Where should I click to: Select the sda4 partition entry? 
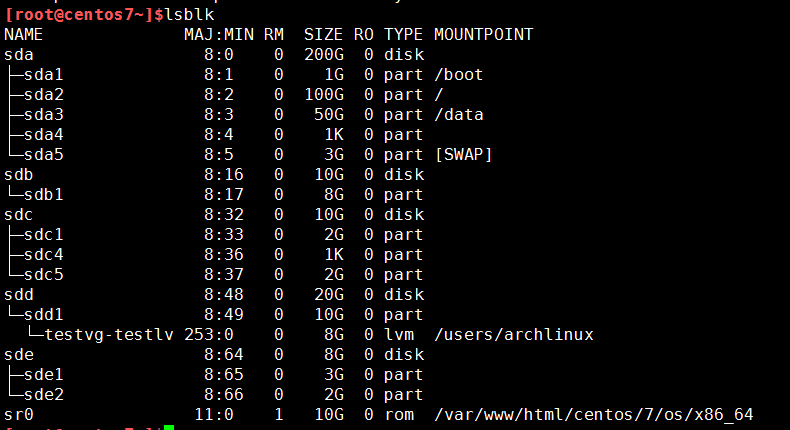pyautogui.click(x=43, y=135)
